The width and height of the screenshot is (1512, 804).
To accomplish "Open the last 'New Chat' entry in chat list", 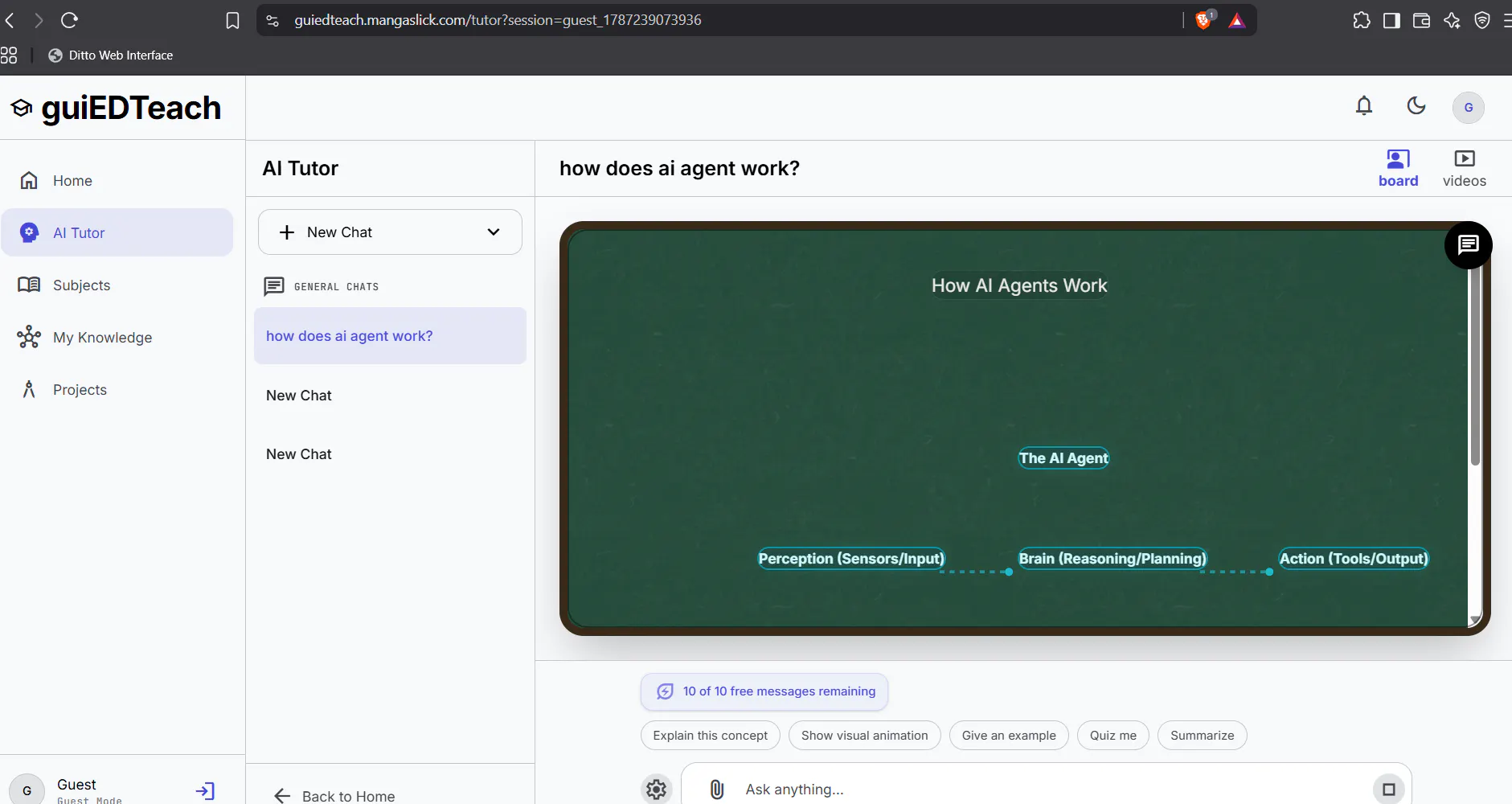I will click(x=390, y=454).
